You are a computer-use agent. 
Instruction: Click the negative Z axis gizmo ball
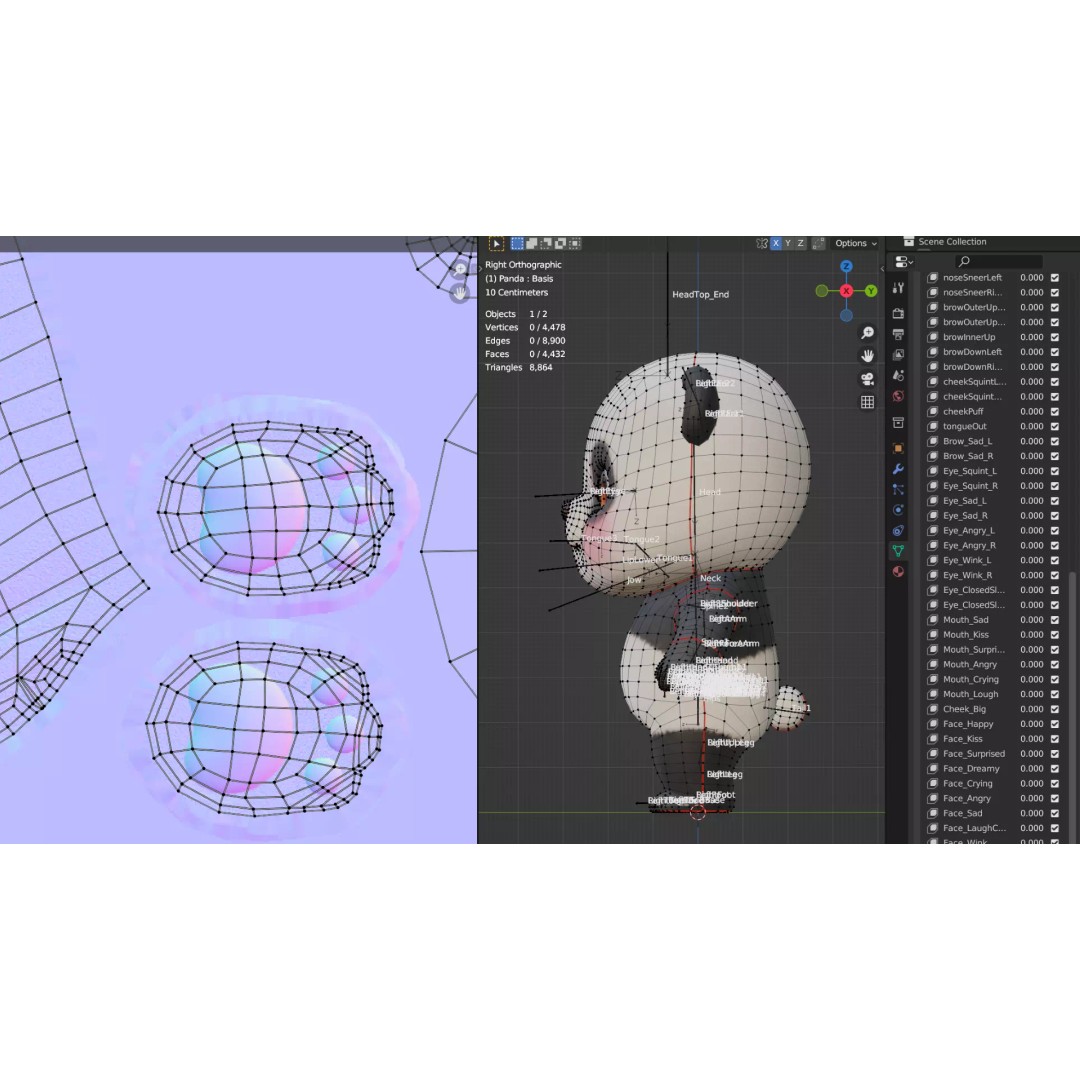(846, 315)
